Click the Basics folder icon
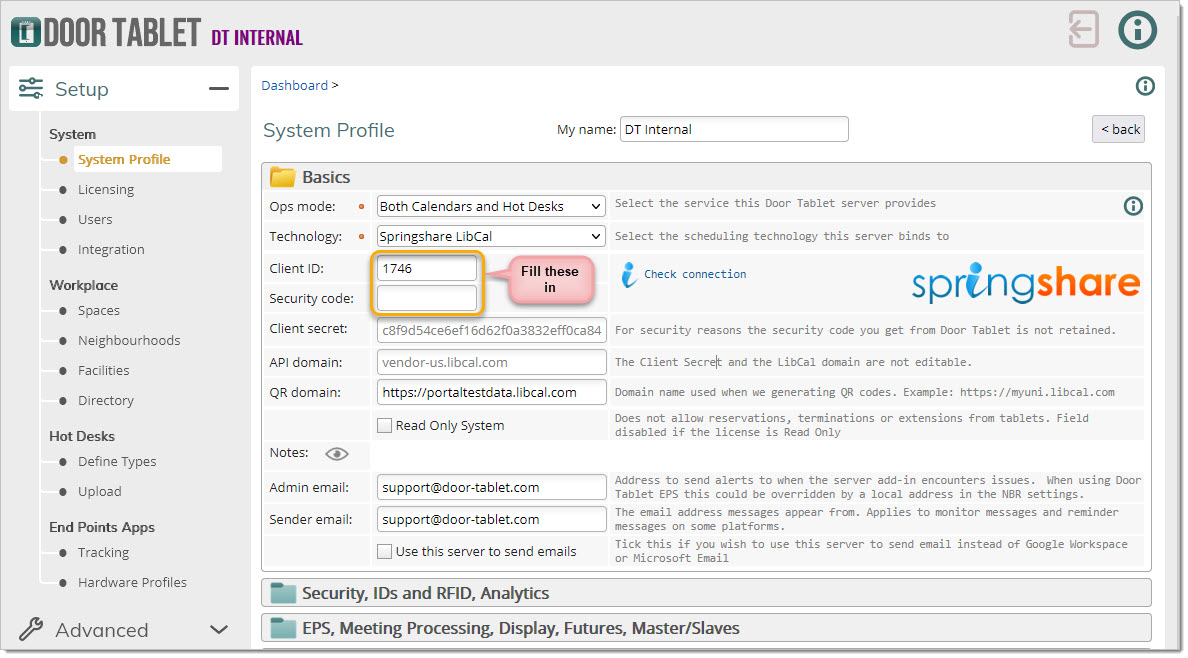 (x=283, y=177)
